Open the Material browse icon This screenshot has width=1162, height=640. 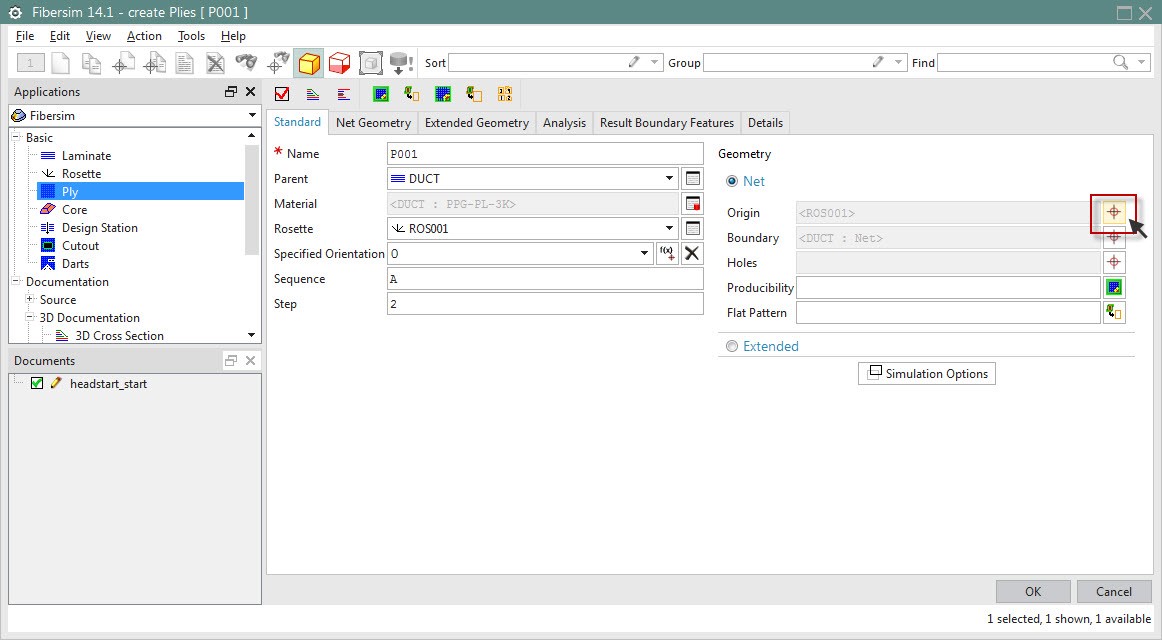pos(692,204)
